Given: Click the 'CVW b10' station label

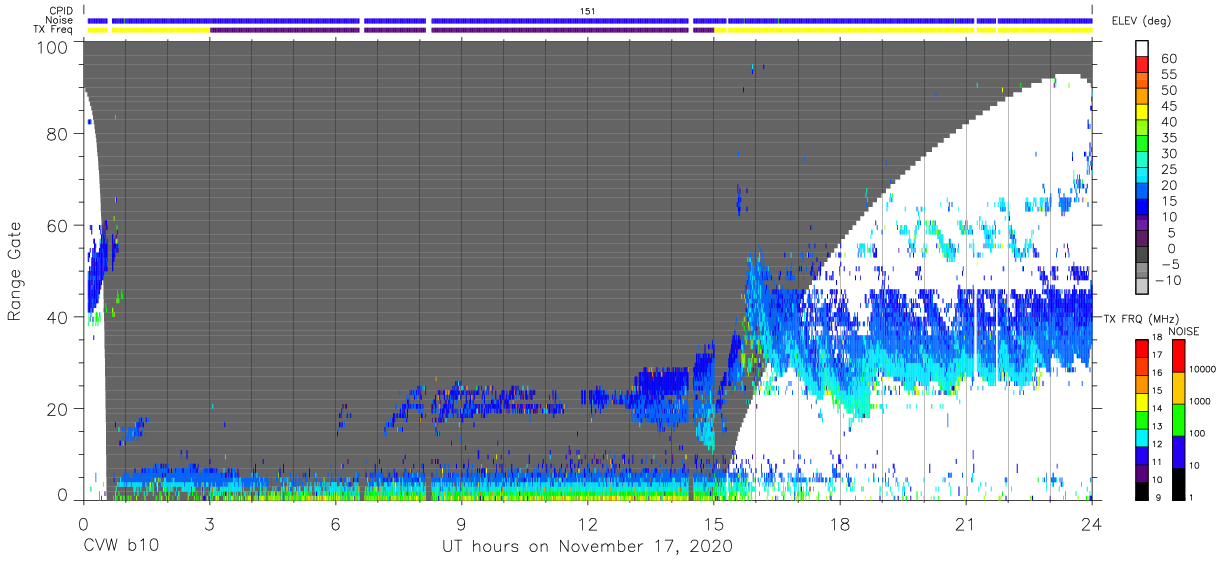Looking at the screenshot, I should coord(120,547).
